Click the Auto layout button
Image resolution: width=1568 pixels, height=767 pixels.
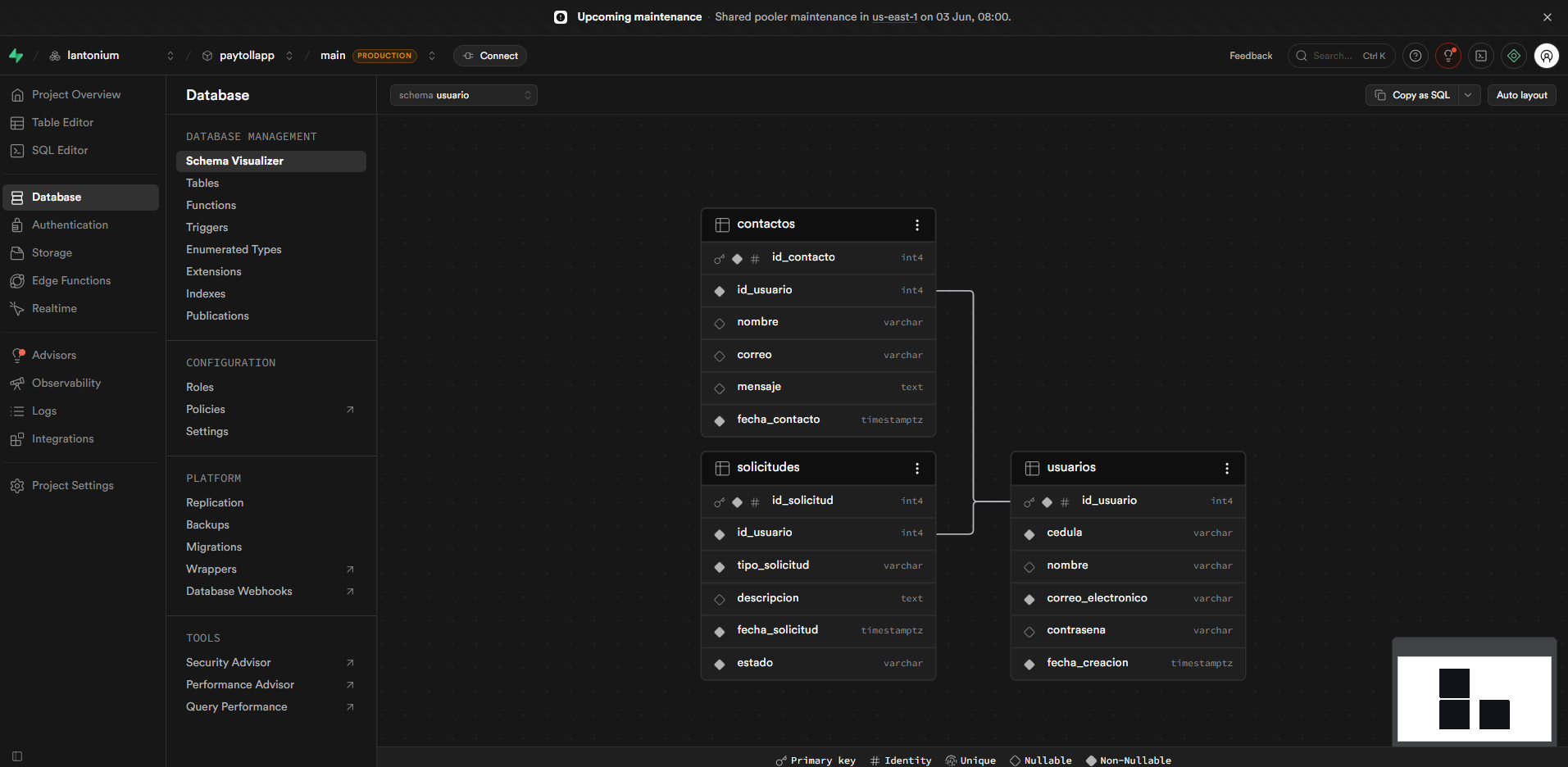pos(1522,95)
